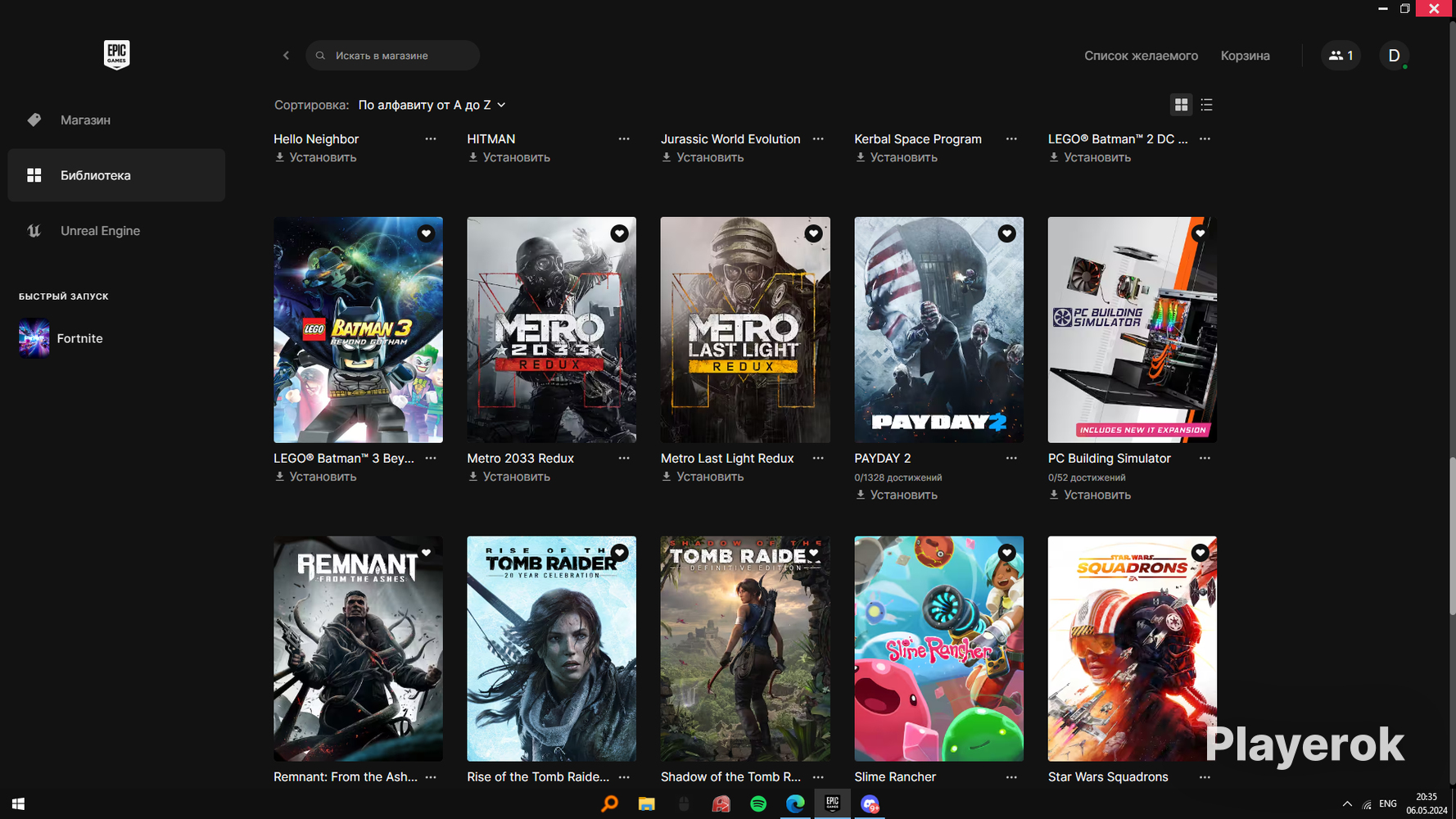Open Microsoft Edge from the taskbar

click(795, 803)
